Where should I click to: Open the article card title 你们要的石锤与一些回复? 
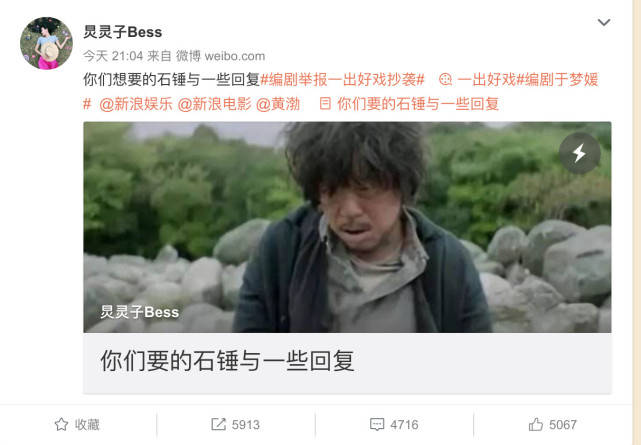pos(227,361)
